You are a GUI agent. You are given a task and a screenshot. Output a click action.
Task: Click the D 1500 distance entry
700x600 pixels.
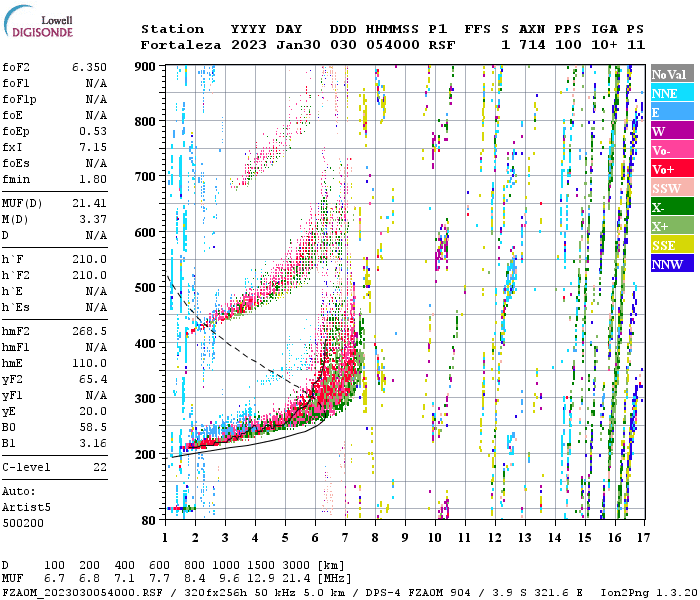[261, 565]
